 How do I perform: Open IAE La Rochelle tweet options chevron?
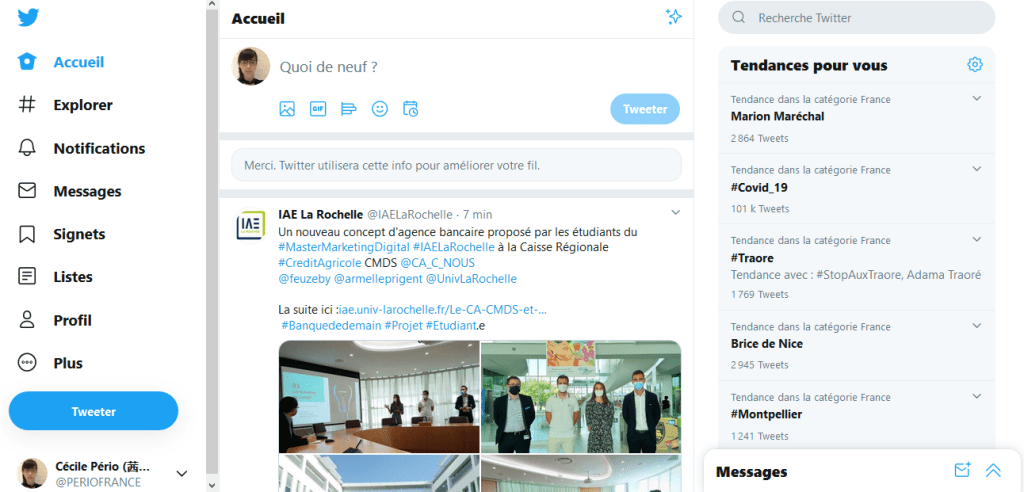pyautogui.click(x=676, y=212)
